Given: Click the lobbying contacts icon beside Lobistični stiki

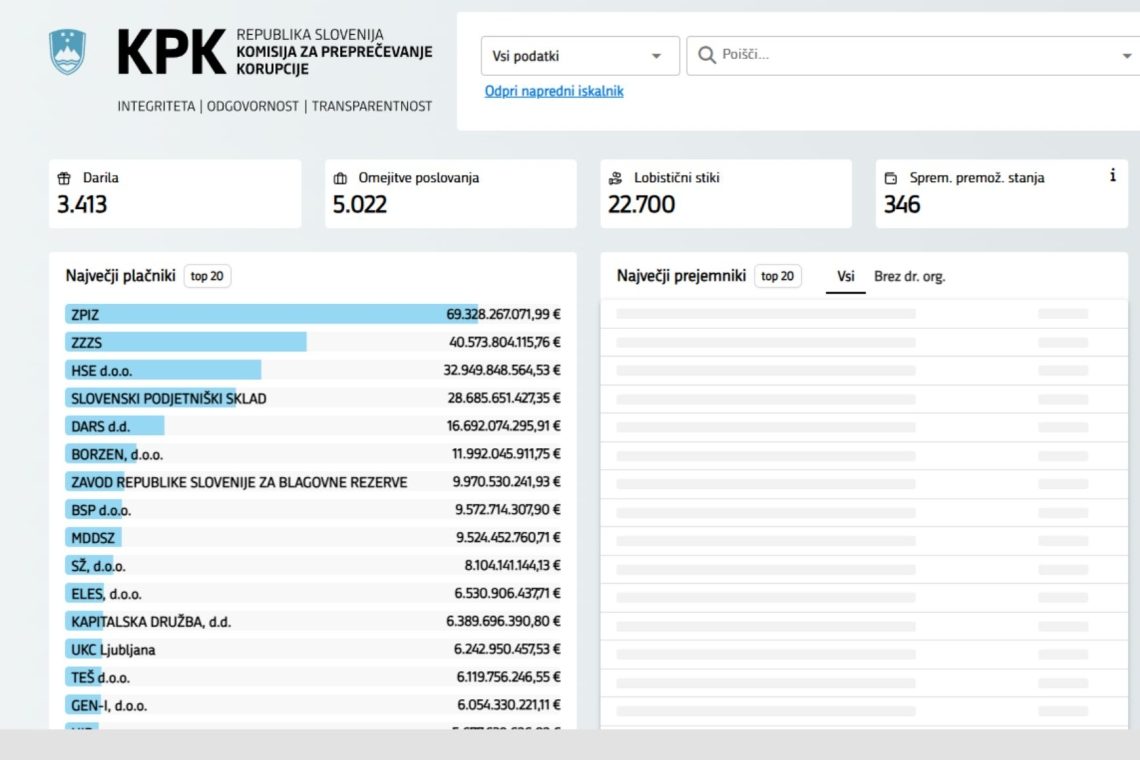Looking at the screenshot, I should (x=615, y=178).
